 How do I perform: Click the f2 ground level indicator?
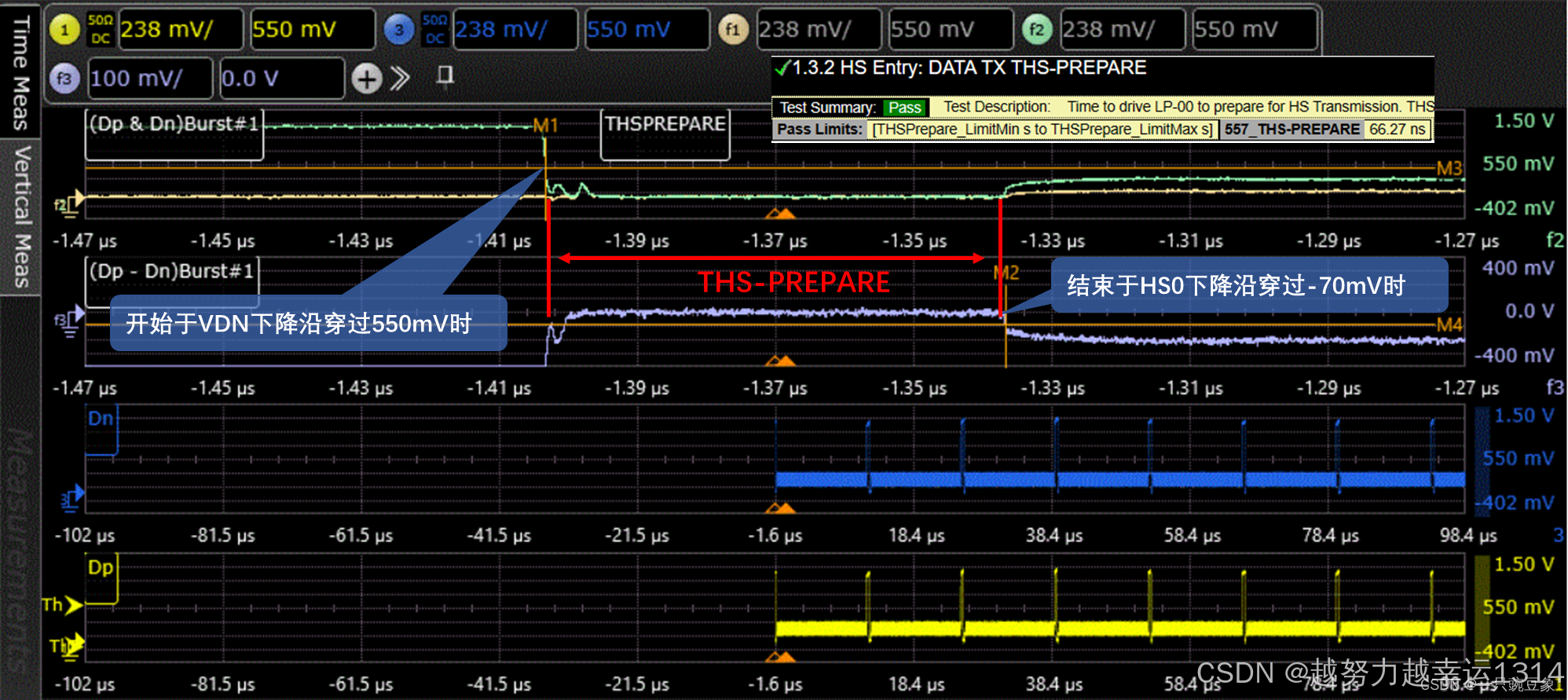point(69,204)
